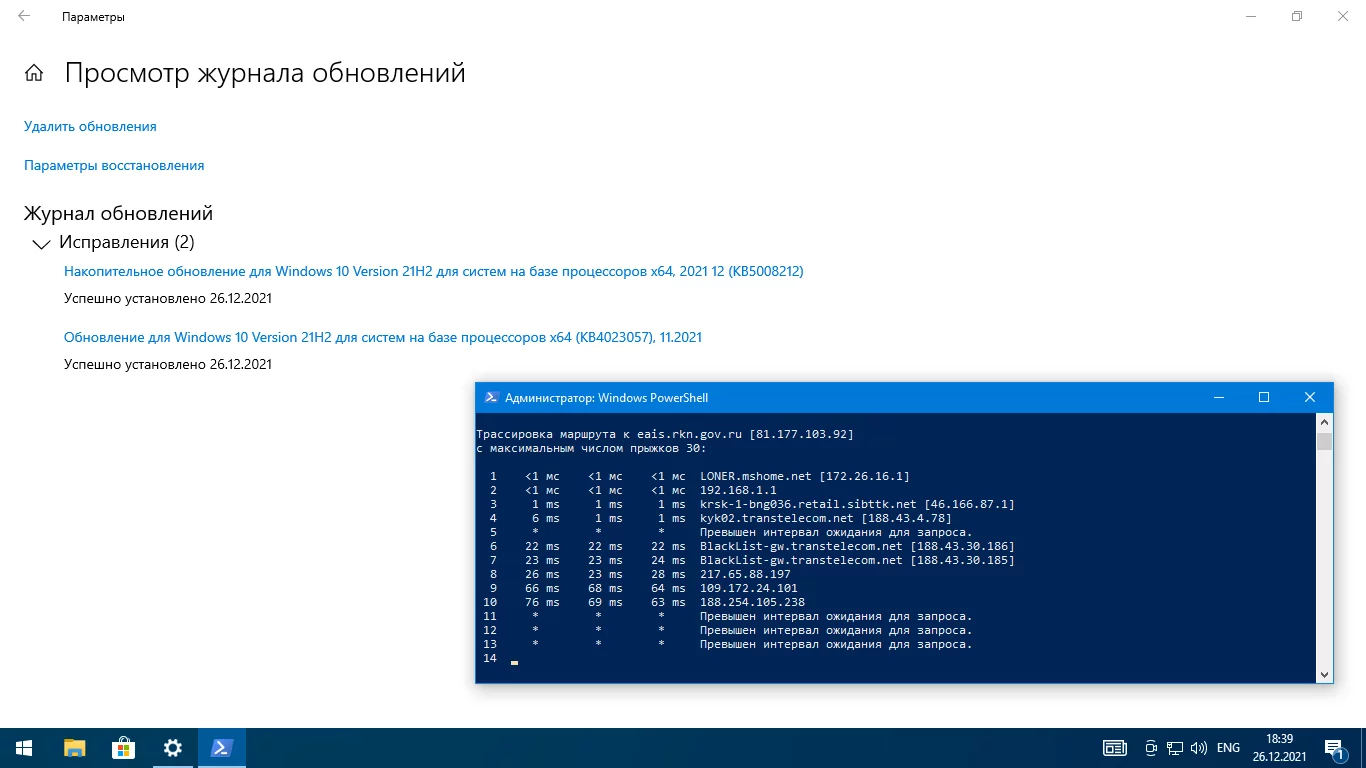Click trace hop 109.172.24.101
Viewport: 1366px width, 768px height.
(749, 588)
